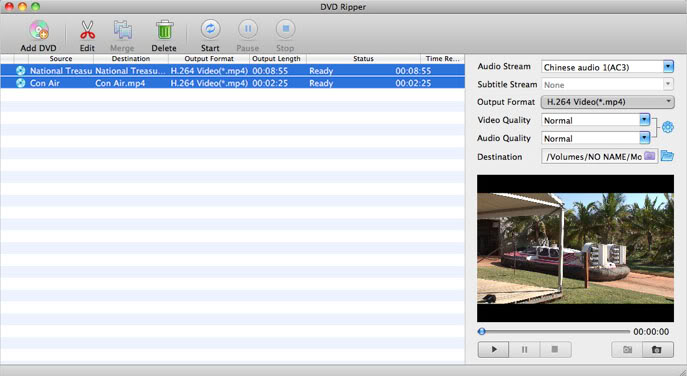Delete selected item with trash icon
687x376 pixels.
(164, 30)
